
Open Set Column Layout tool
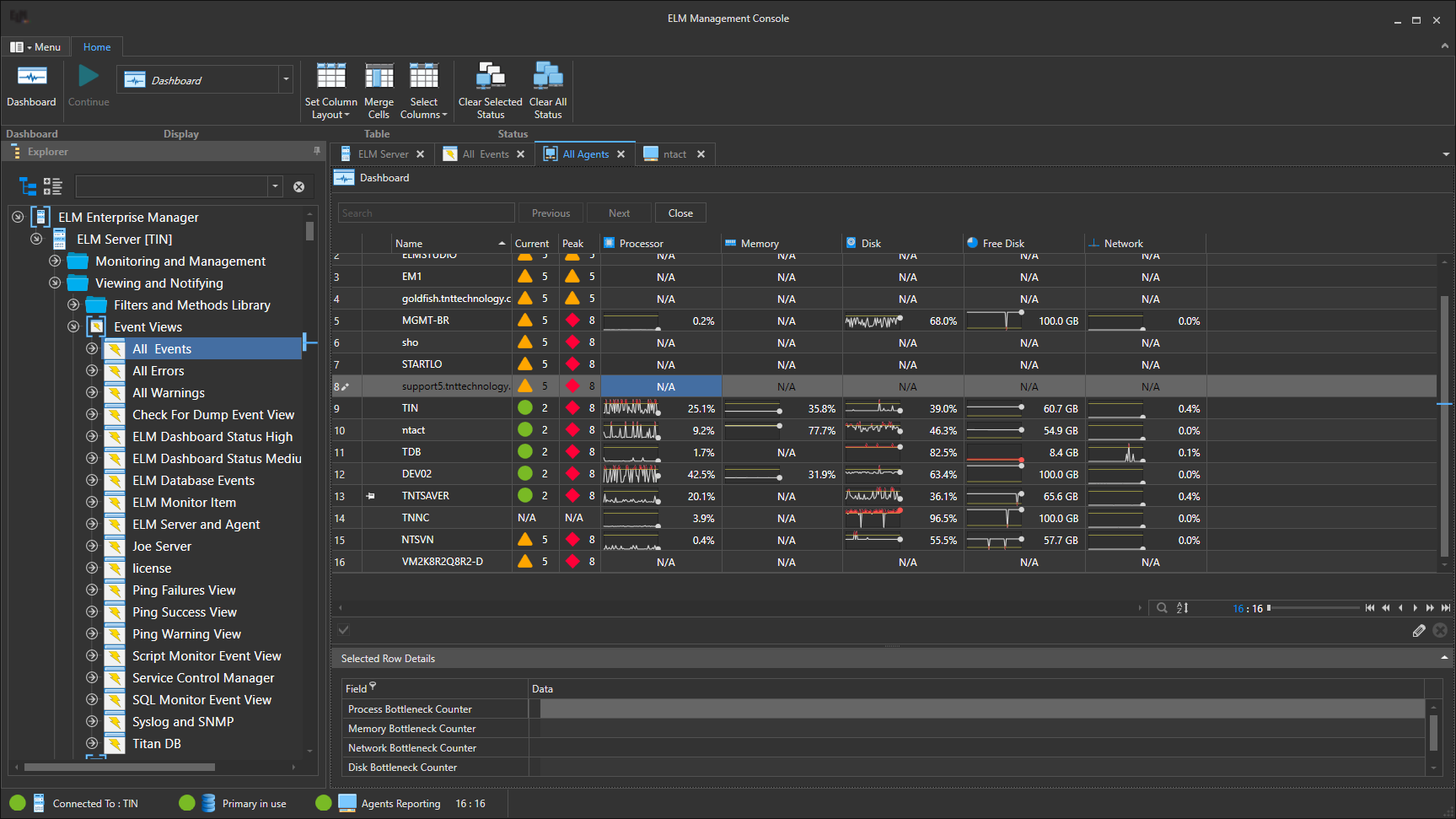coord(330,90)
